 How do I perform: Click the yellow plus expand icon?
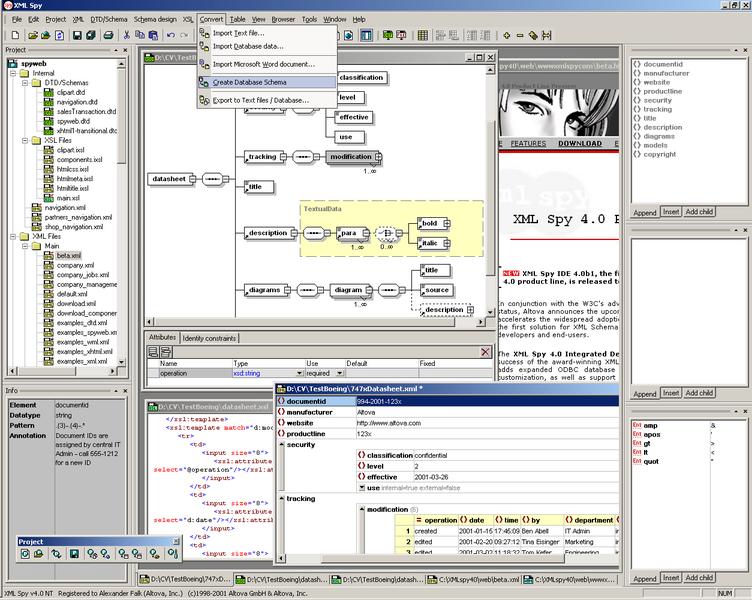tap(506, 35)
